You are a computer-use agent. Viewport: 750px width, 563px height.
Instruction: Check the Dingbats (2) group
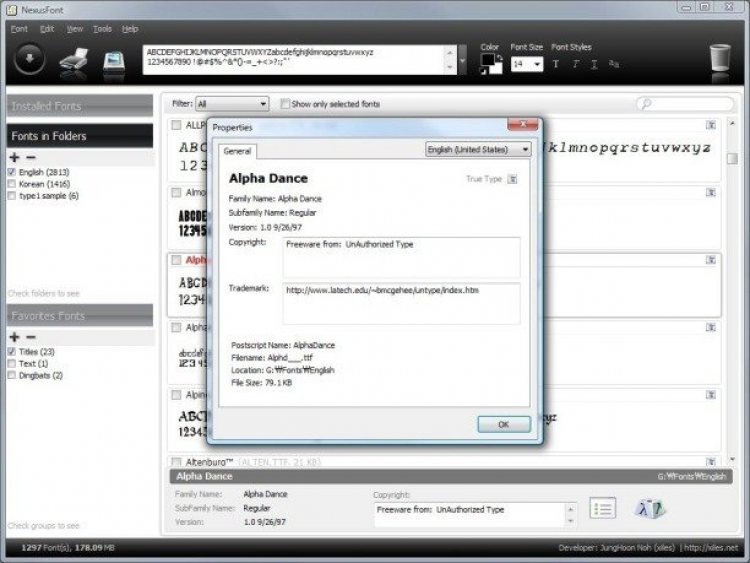12,375
